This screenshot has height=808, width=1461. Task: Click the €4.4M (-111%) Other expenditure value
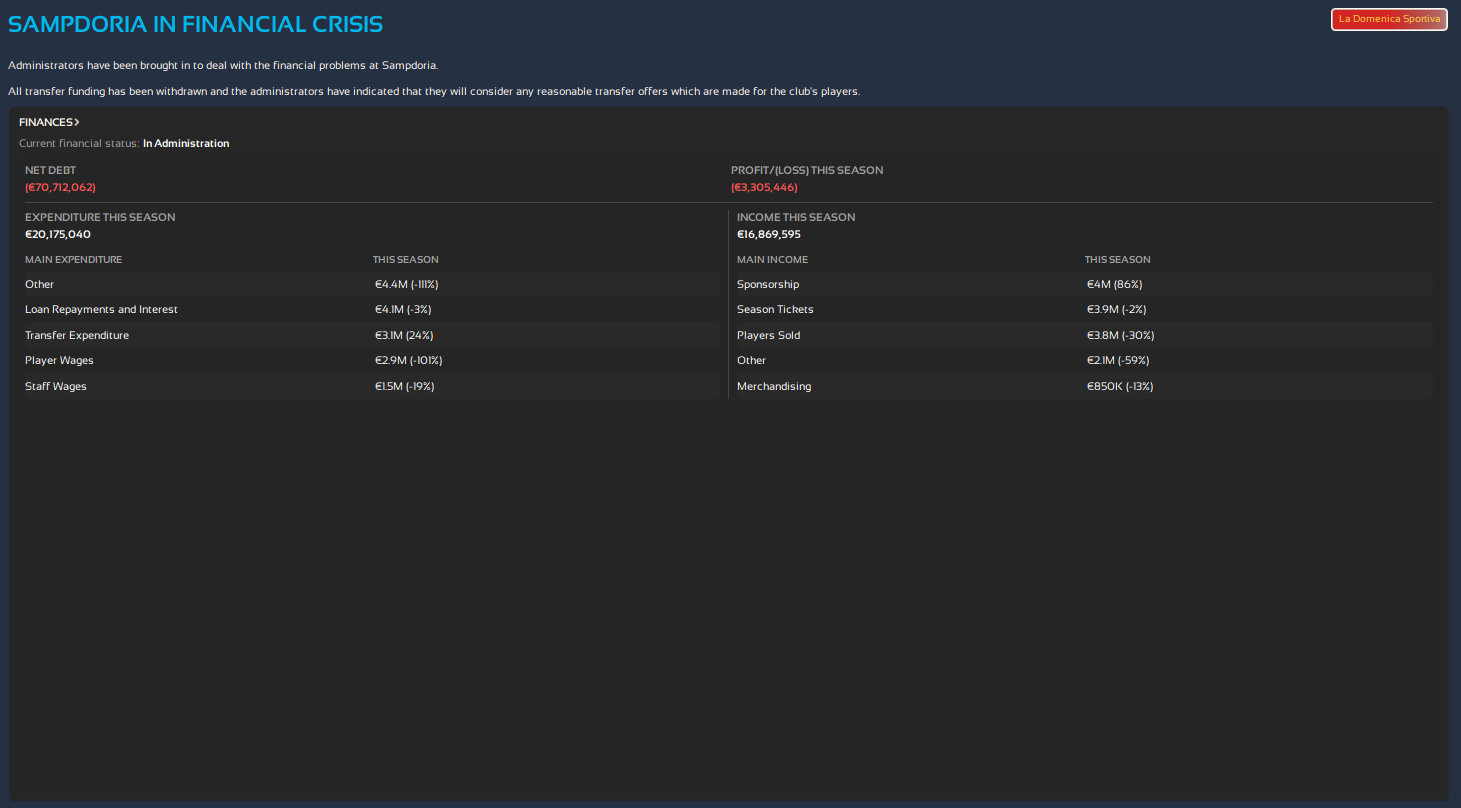pyautogui.click(x=407, y=285)
